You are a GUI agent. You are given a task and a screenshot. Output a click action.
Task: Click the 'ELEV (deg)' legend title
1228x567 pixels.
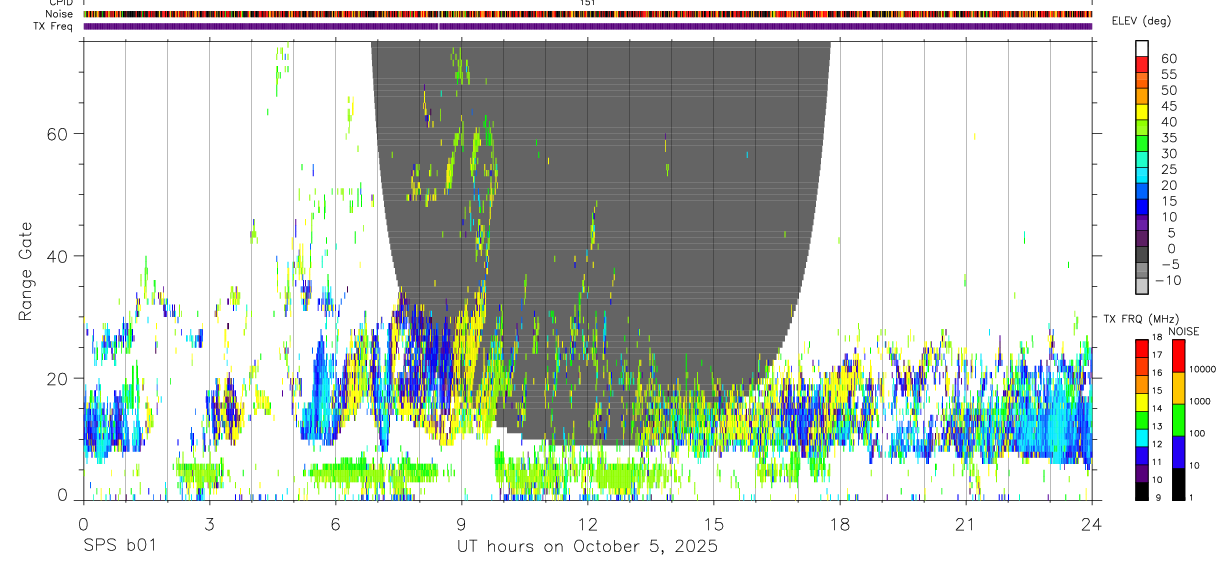pos(1141,21)
